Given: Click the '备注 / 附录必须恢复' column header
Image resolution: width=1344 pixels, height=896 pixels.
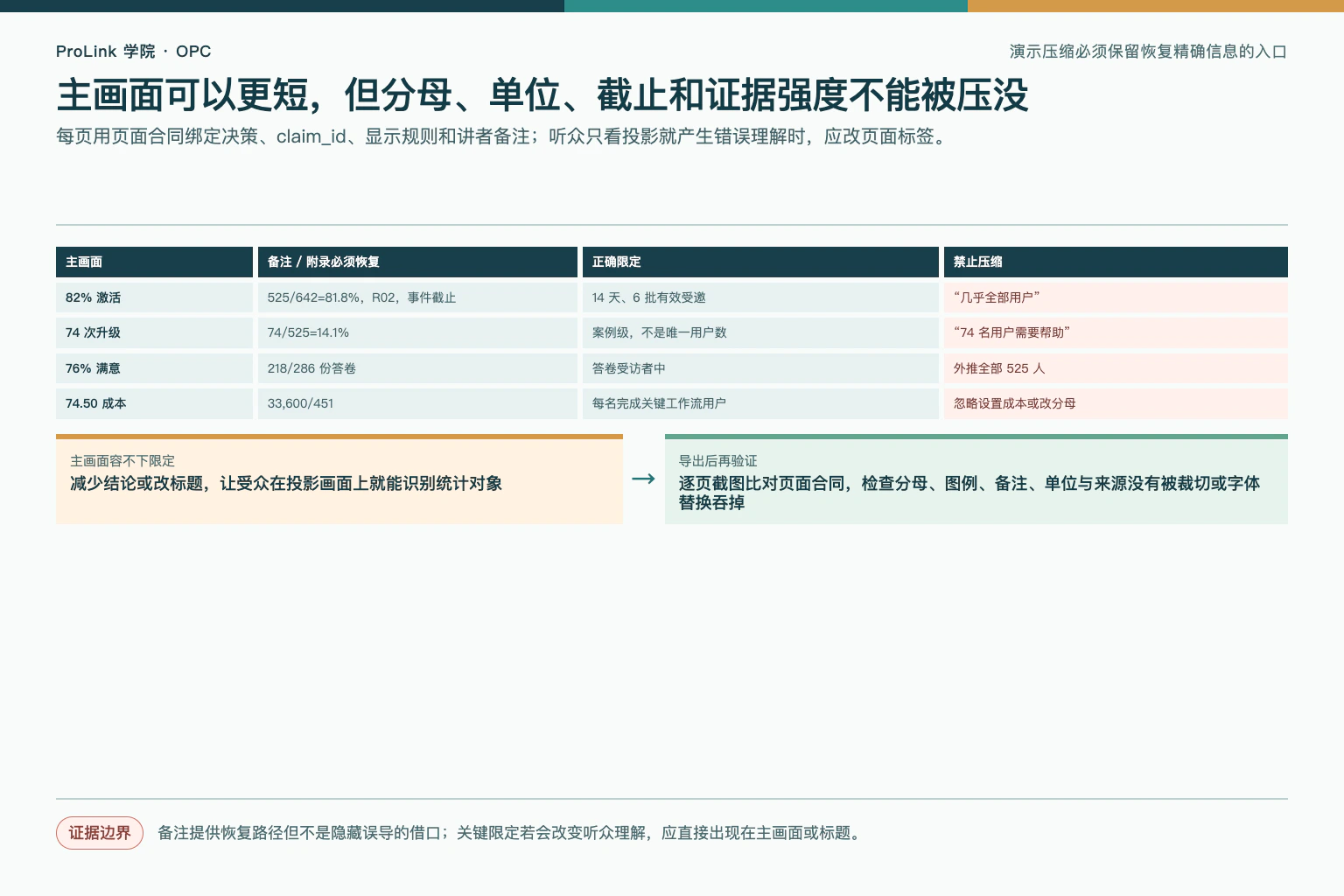Looking at the screenshot, I should (417, 262).
